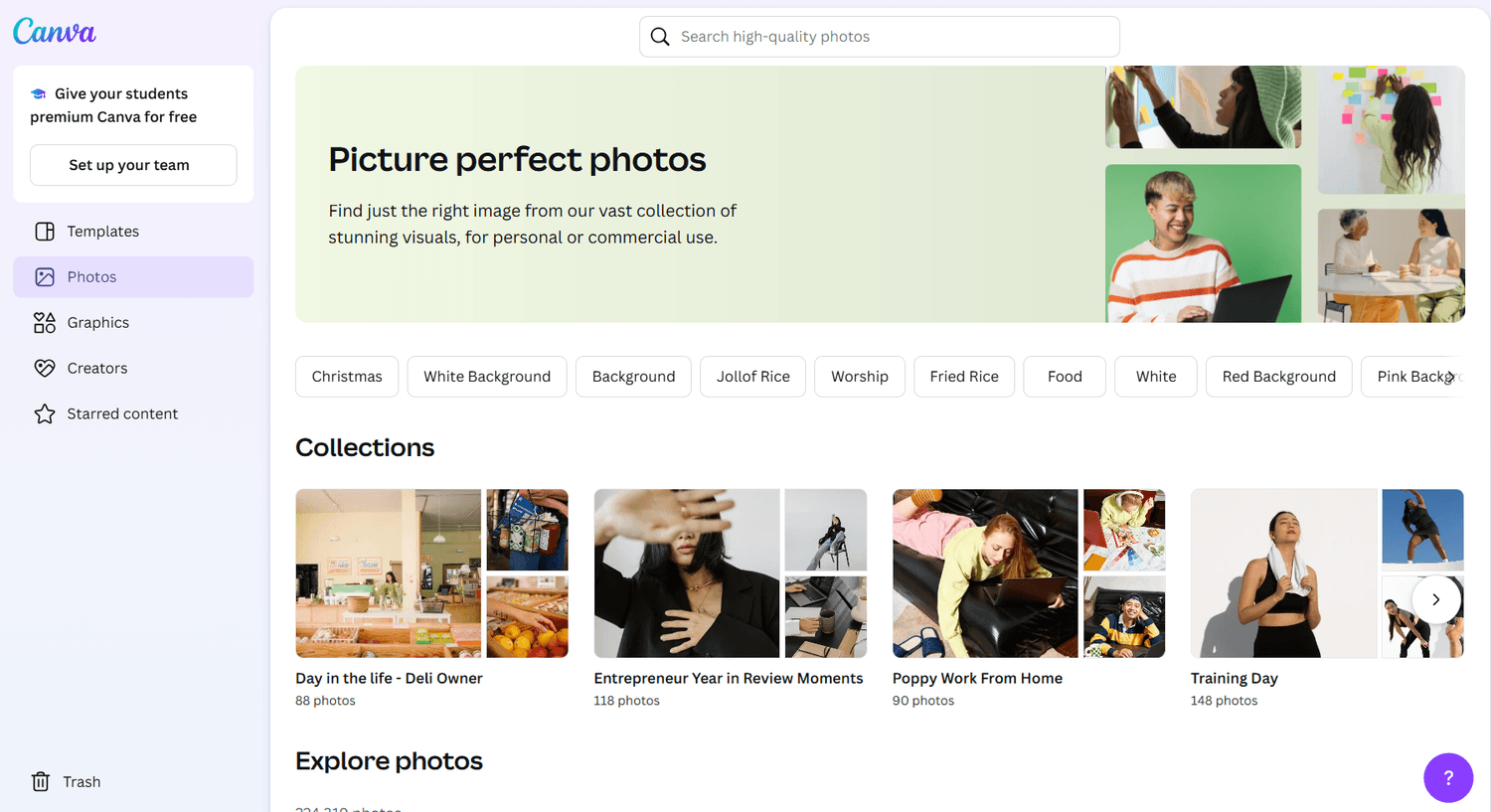Show next collections with arrow button

coord(1435,599)
